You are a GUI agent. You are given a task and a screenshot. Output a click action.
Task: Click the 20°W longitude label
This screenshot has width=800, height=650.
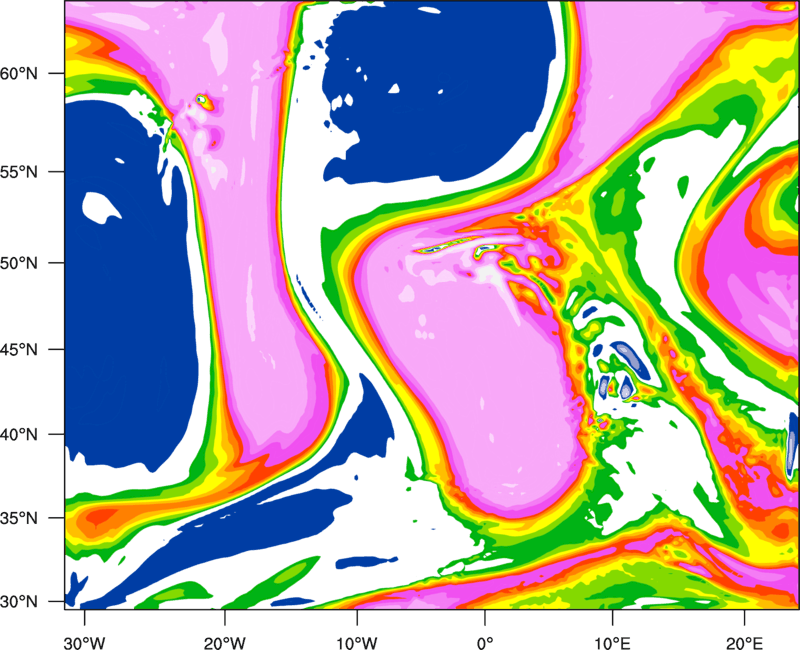coord(225,643)
